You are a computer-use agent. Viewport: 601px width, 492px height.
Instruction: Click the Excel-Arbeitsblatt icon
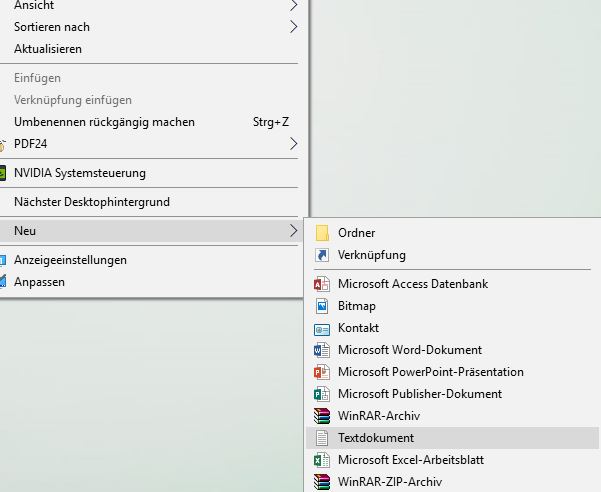pyautogui.click(x=322, y=460)
